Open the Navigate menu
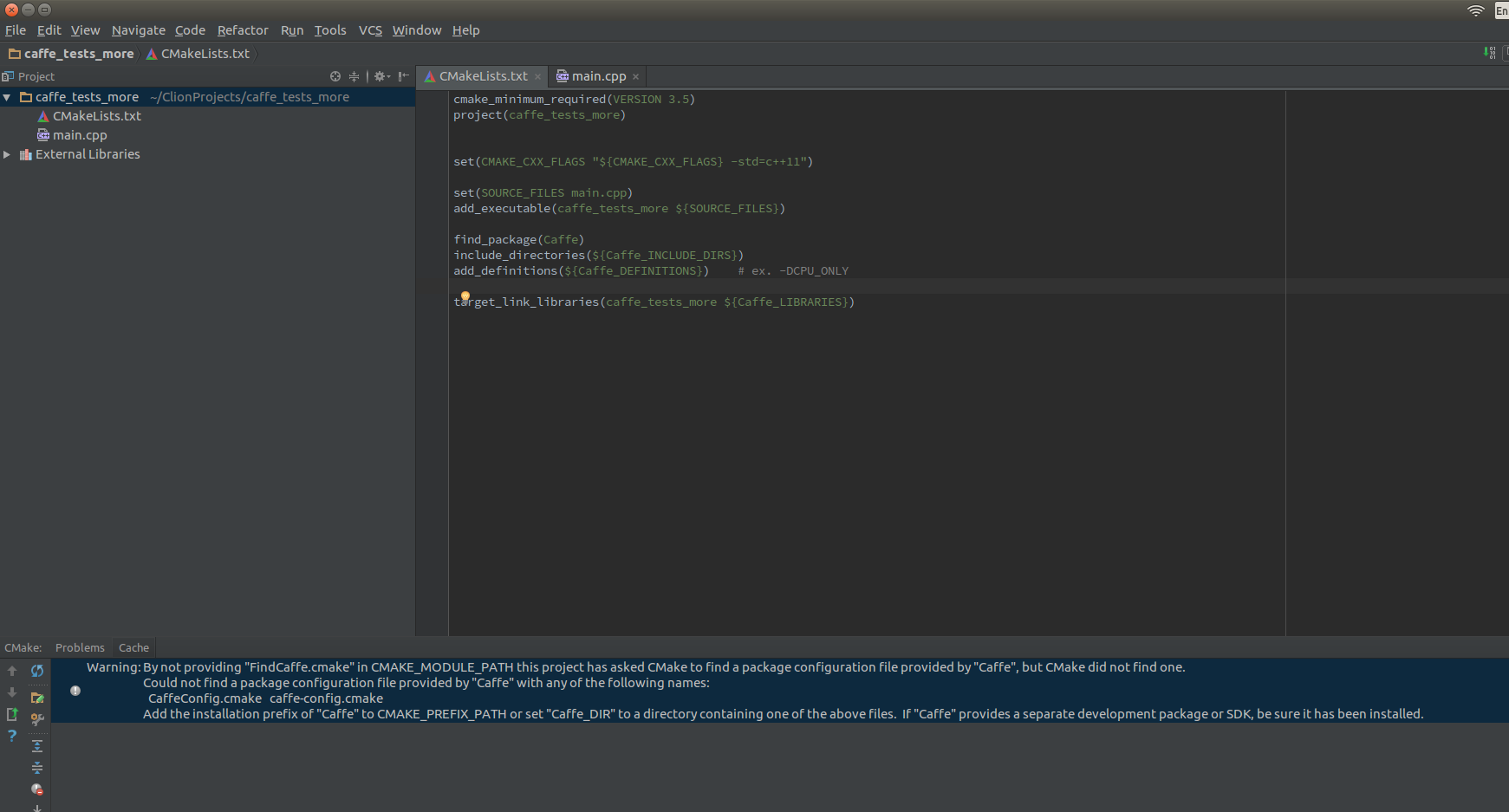 tap(138, 30)
